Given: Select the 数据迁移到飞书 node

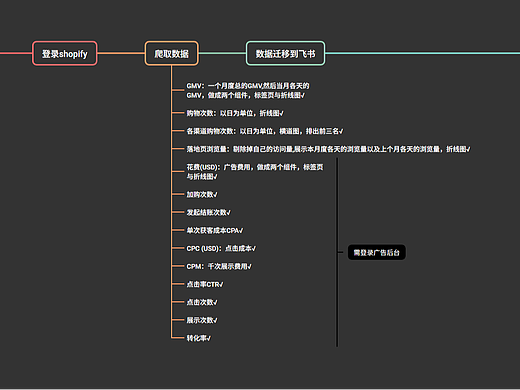Looking at the screenshot, I should pyautogui.click(x=285, y=53).
